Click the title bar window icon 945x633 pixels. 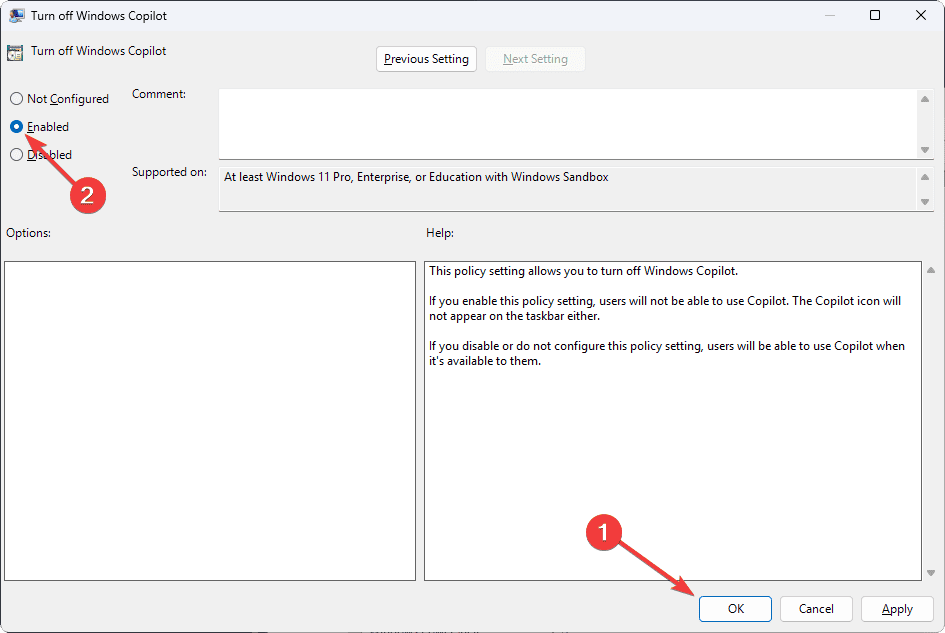coord(16,16)
